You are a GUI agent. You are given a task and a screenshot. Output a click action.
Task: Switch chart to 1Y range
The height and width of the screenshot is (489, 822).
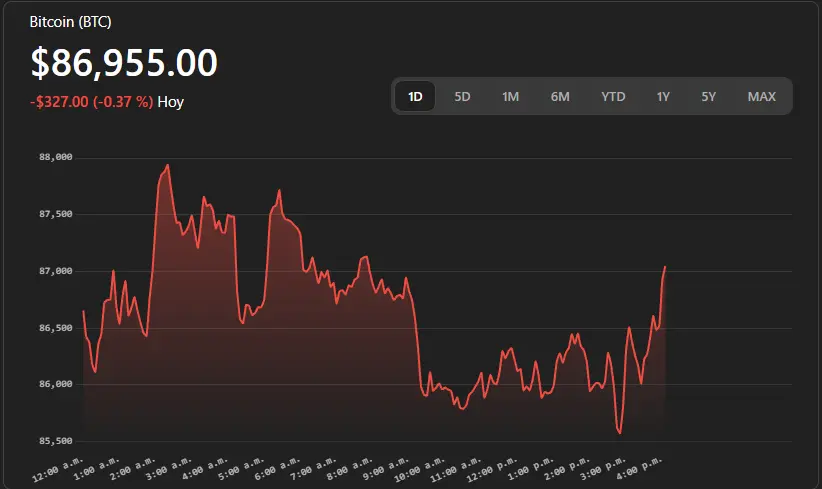click(663, 97)
